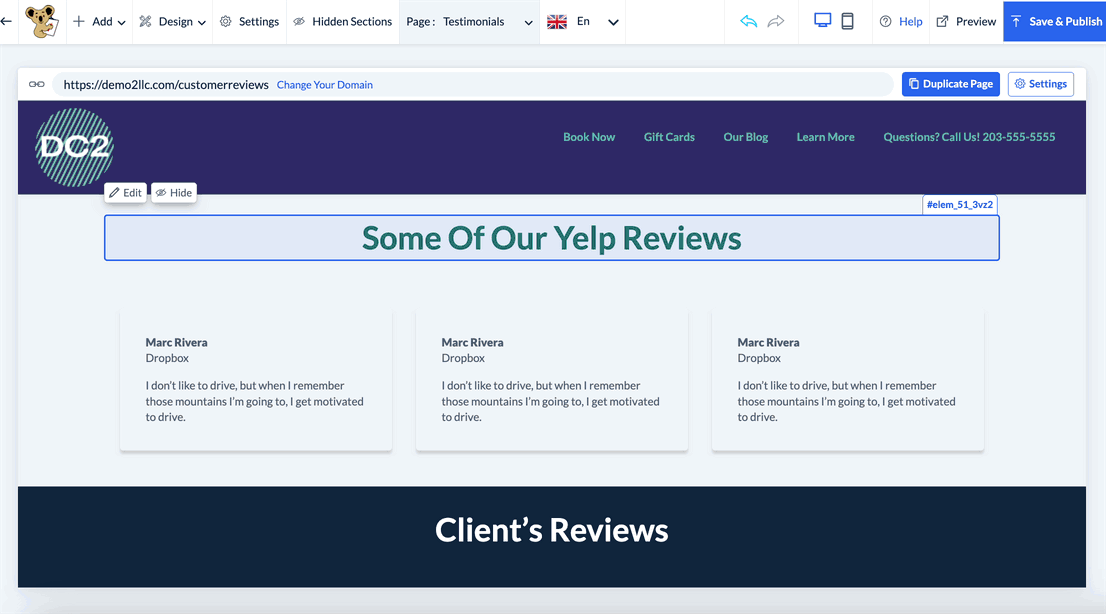Image resolution: width=1106 pixels, height=614 pixels.
Task: Click Marc Rivera name in middle review card
Action: click(473, 342)
